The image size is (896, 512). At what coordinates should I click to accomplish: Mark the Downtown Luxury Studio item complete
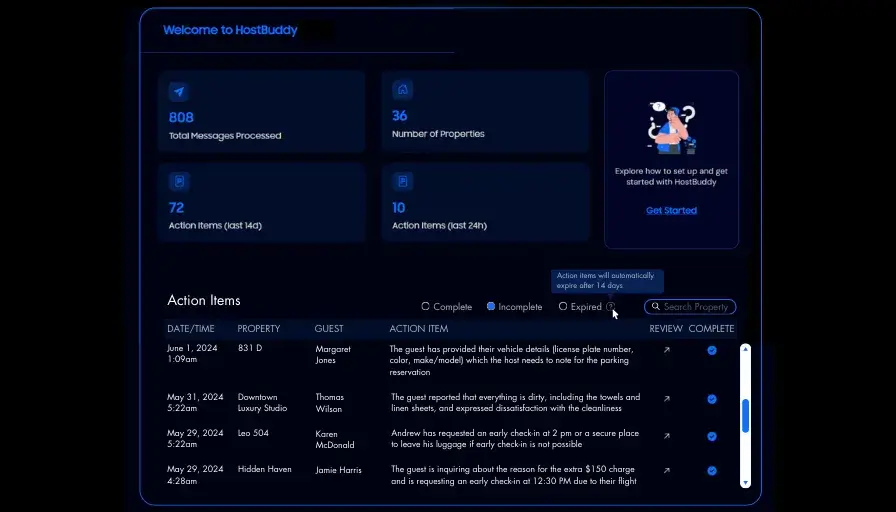(x=711, y=398)
